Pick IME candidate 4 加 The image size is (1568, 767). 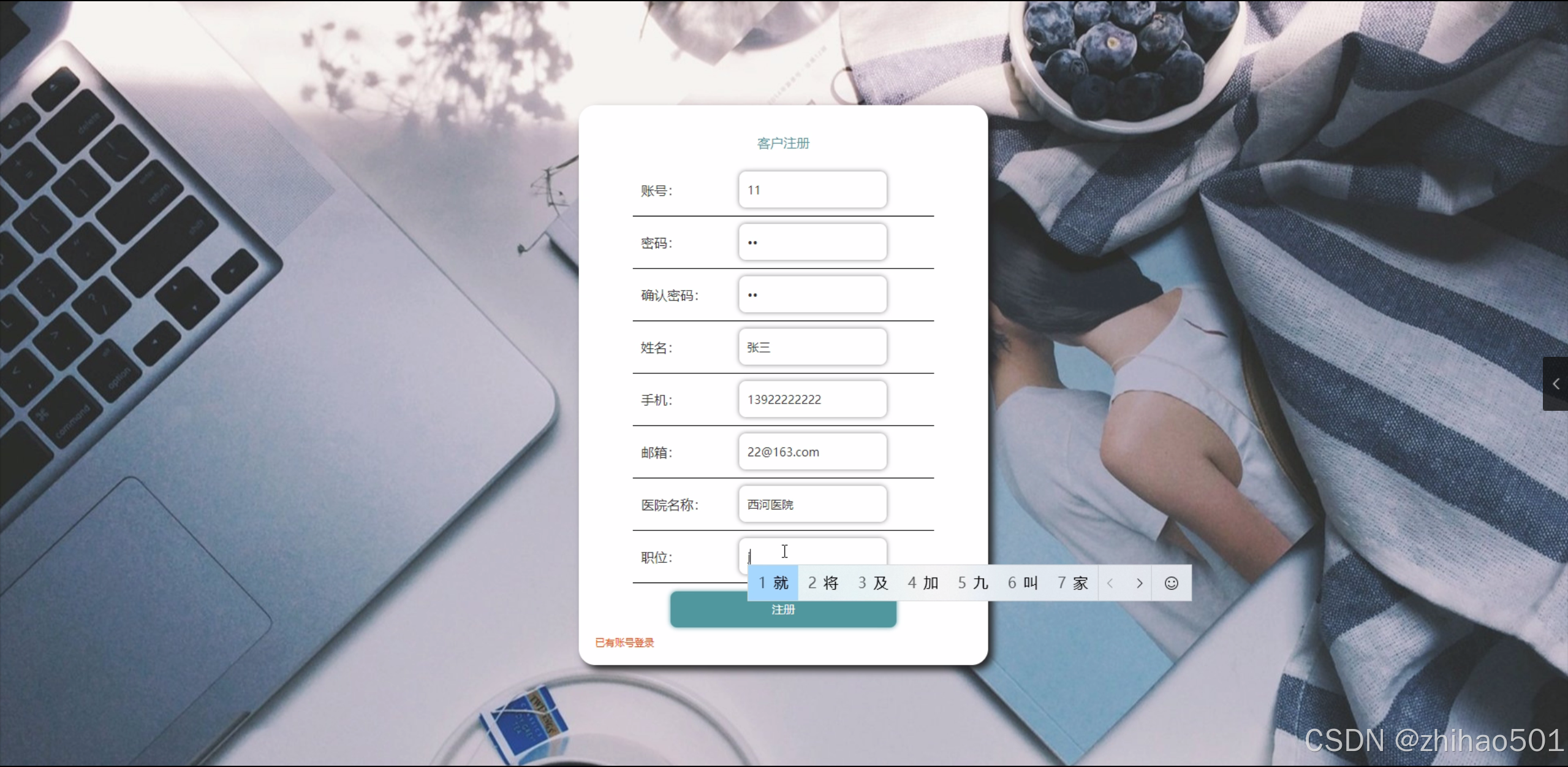click(x=923, y=583)
